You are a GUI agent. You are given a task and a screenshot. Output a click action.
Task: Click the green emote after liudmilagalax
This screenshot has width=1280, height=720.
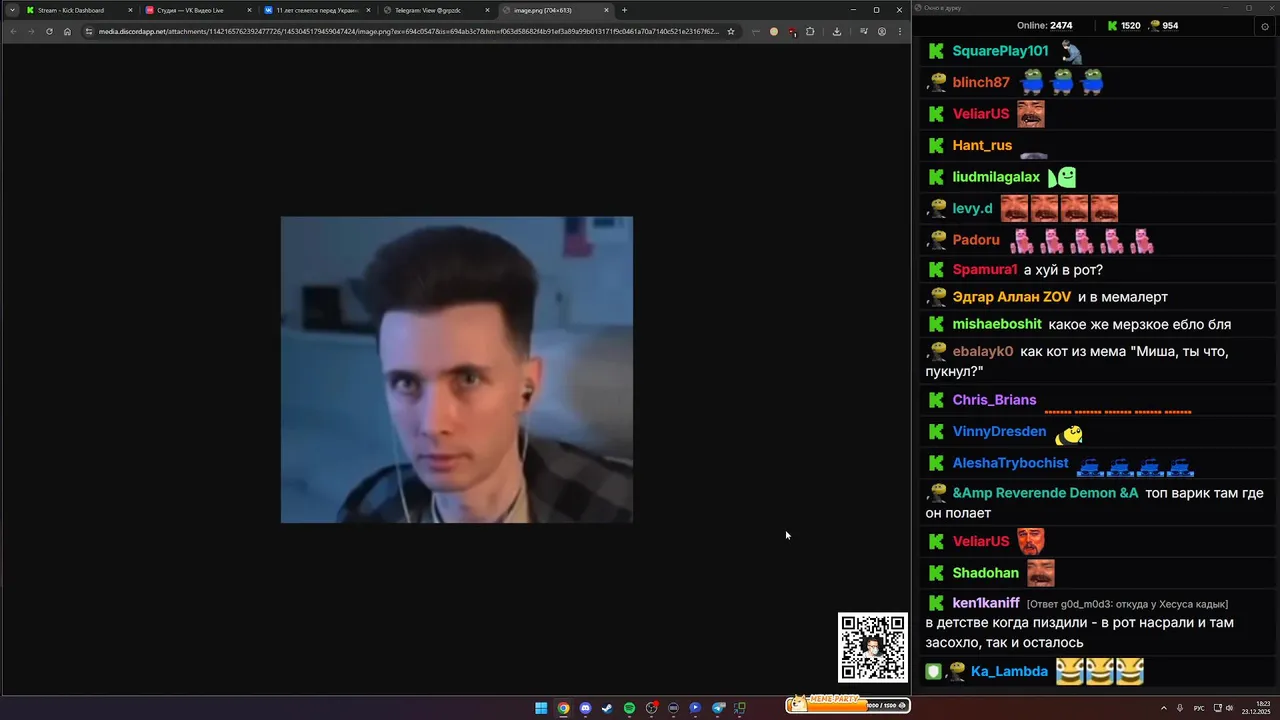tap(1062, 177)
